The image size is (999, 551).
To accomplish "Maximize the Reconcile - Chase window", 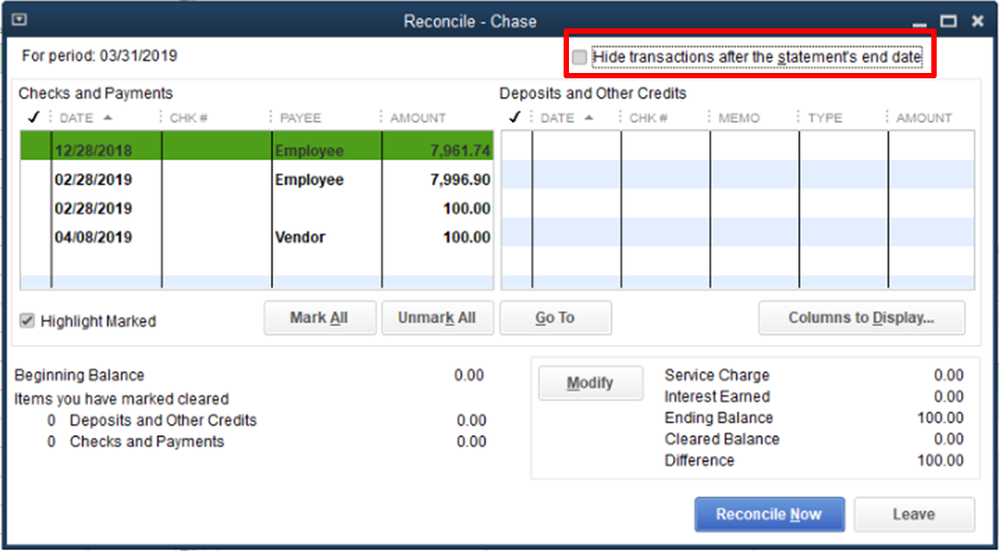I will tap(949, 22).
